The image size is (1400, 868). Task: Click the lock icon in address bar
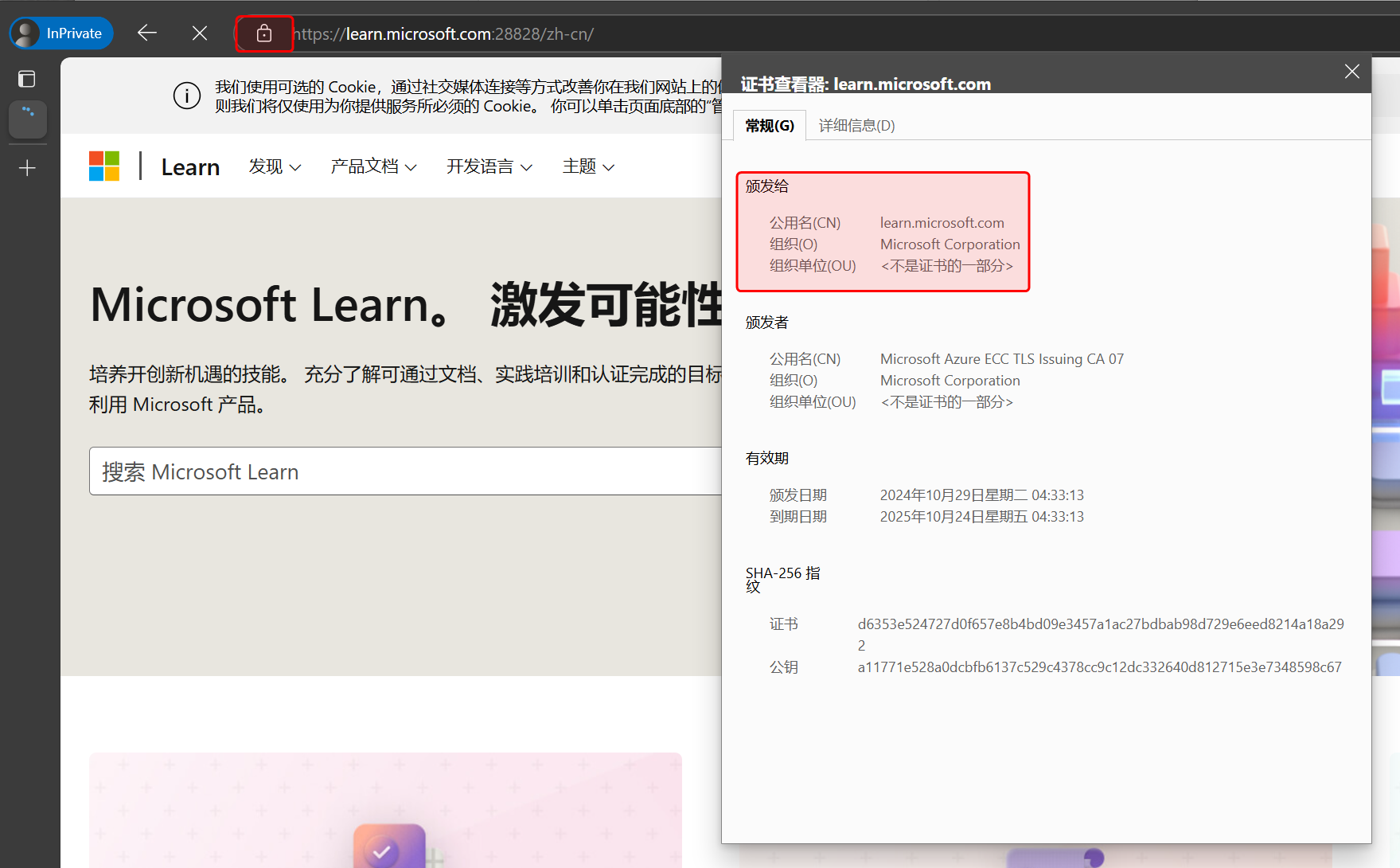pyautogui.click(x=264, y=33)
